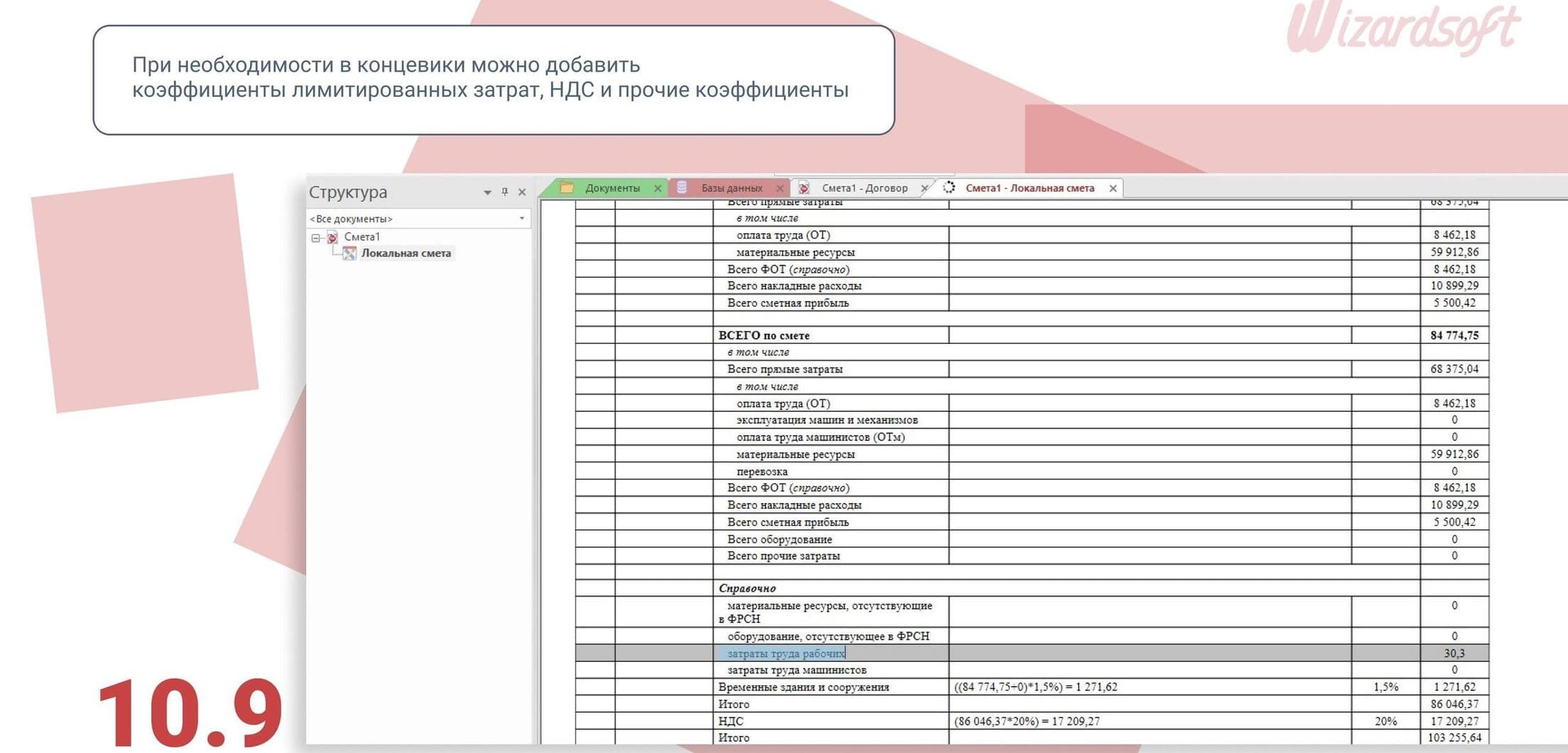Image resolution: width=1568 pixels, height=753 pixels.
Task: Click the Документы folder icon
Action: [567, 188]
